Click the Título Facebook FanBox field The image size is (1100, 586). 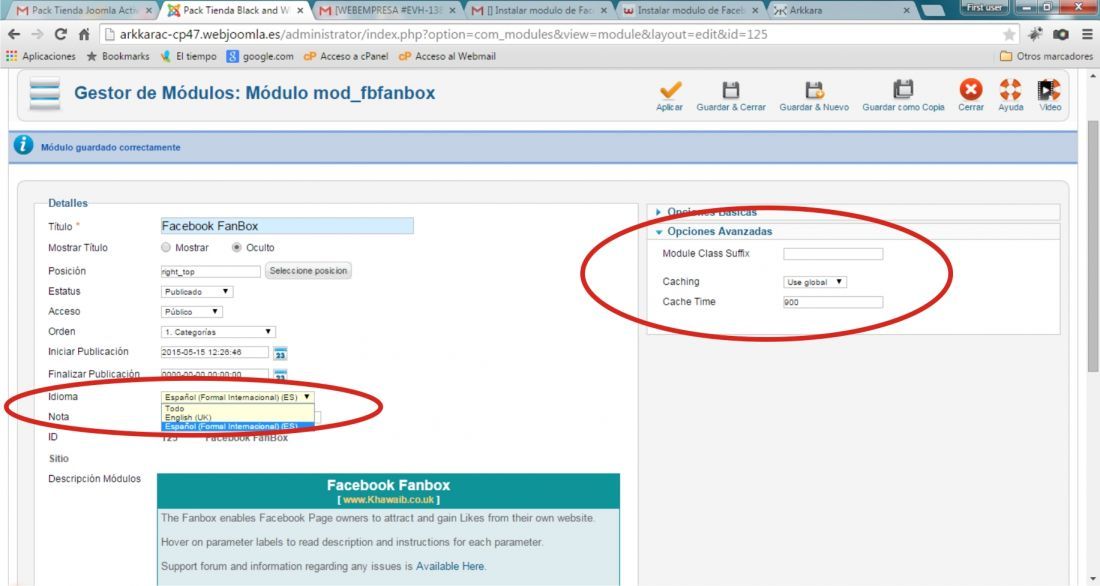click(x=287, y=226)
